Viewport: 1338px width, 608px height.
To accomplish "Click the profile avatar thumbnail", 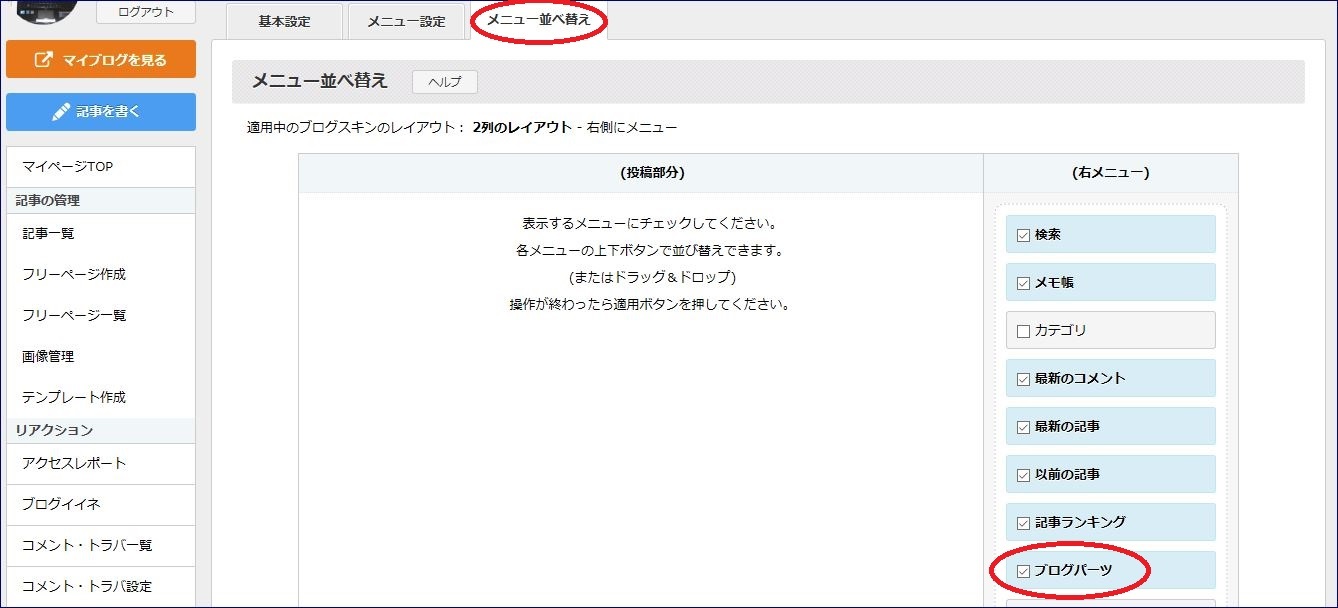I will coord(47,10).
